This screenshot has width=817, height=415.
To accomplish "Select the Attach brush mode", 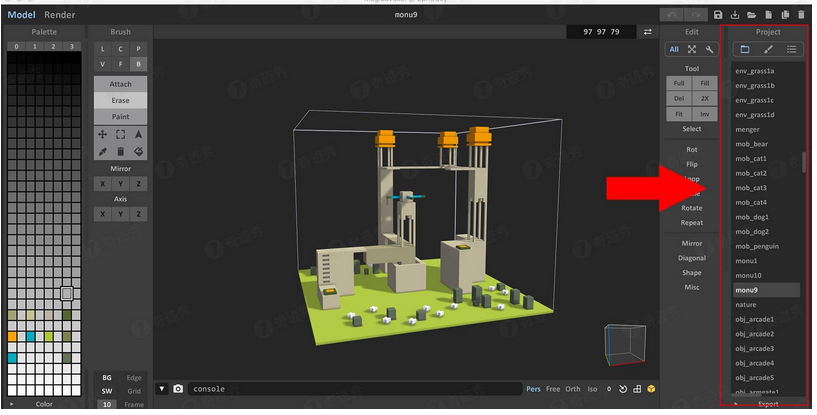I will pos(120,84).
